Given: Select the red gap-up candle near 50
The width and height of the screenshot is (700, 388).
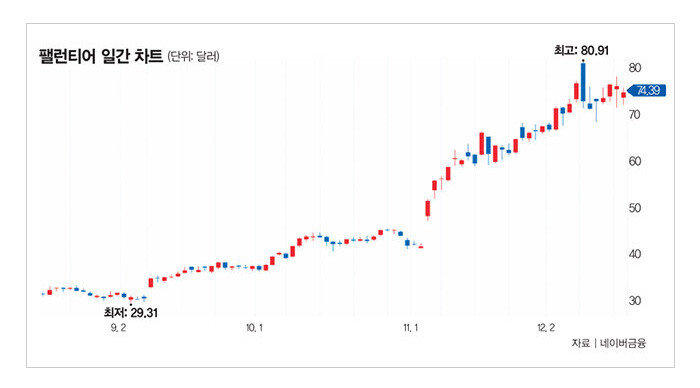Looking at the screenshot, I should (428, 209).
